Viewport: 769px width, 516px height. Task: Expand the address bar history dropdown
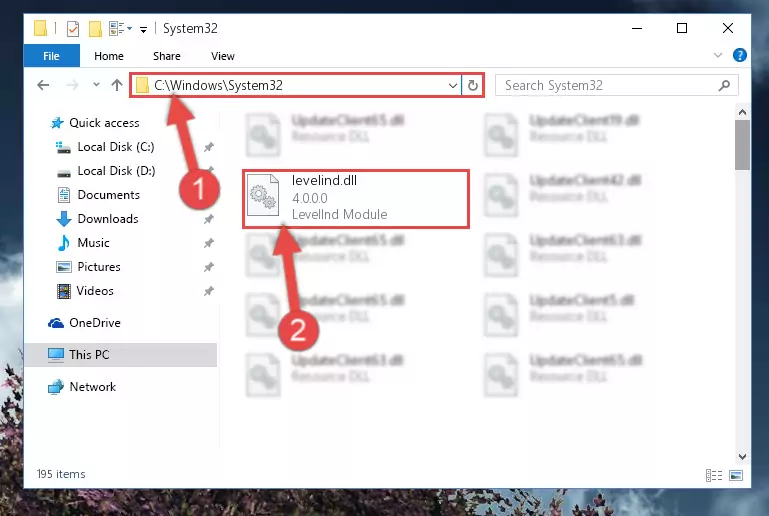coord(453,86)
